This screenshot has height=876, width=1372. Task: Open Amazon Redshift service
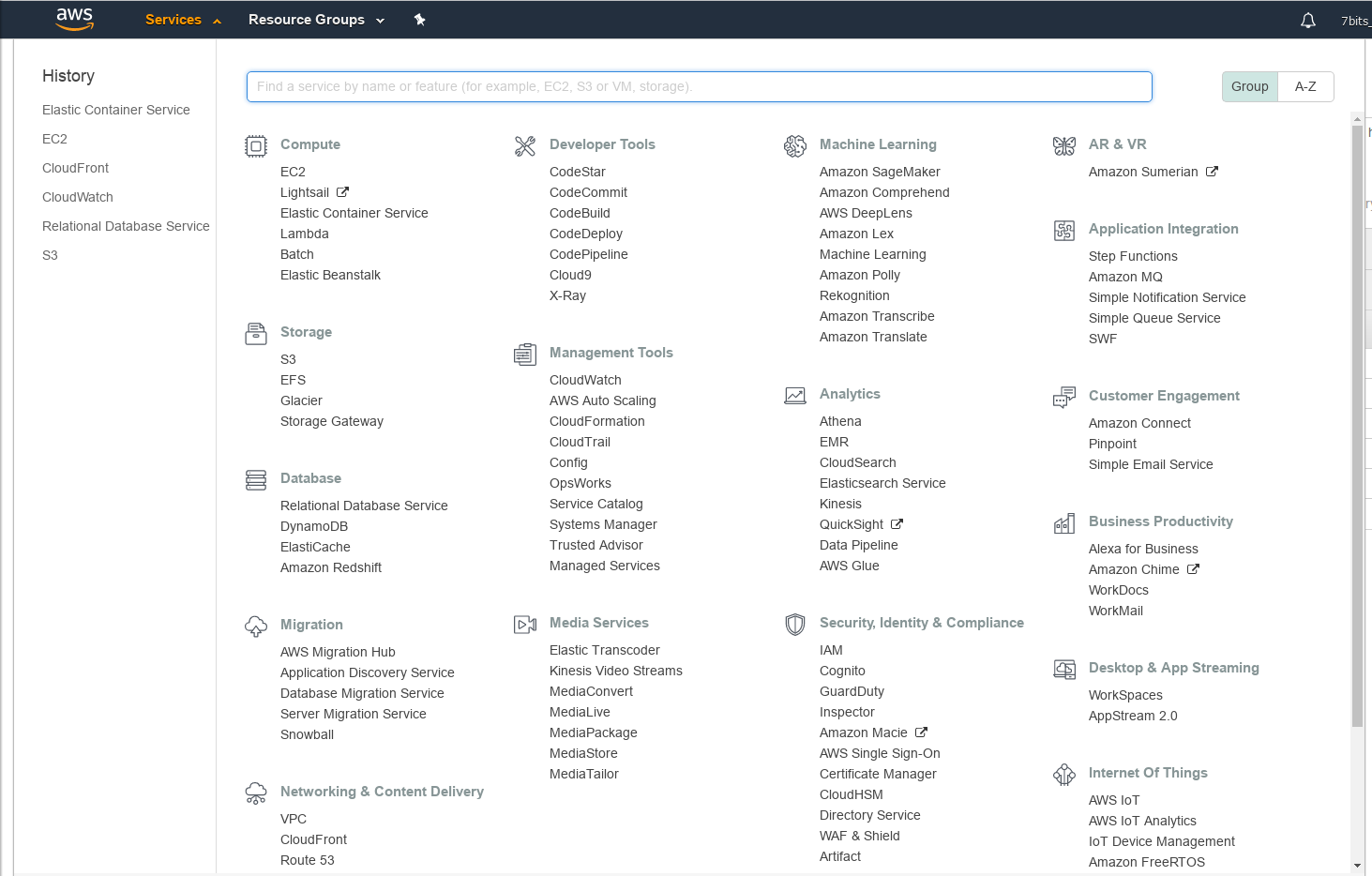tap(331, 567)
